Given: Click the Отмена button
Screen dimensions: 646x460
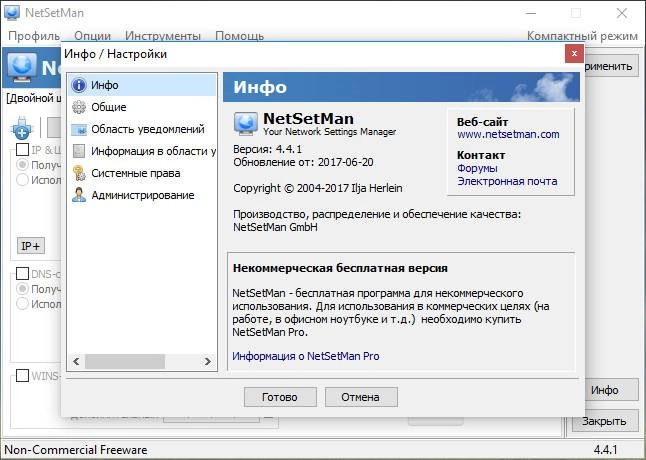Looking at the screenshot, I should click(361, 397).
